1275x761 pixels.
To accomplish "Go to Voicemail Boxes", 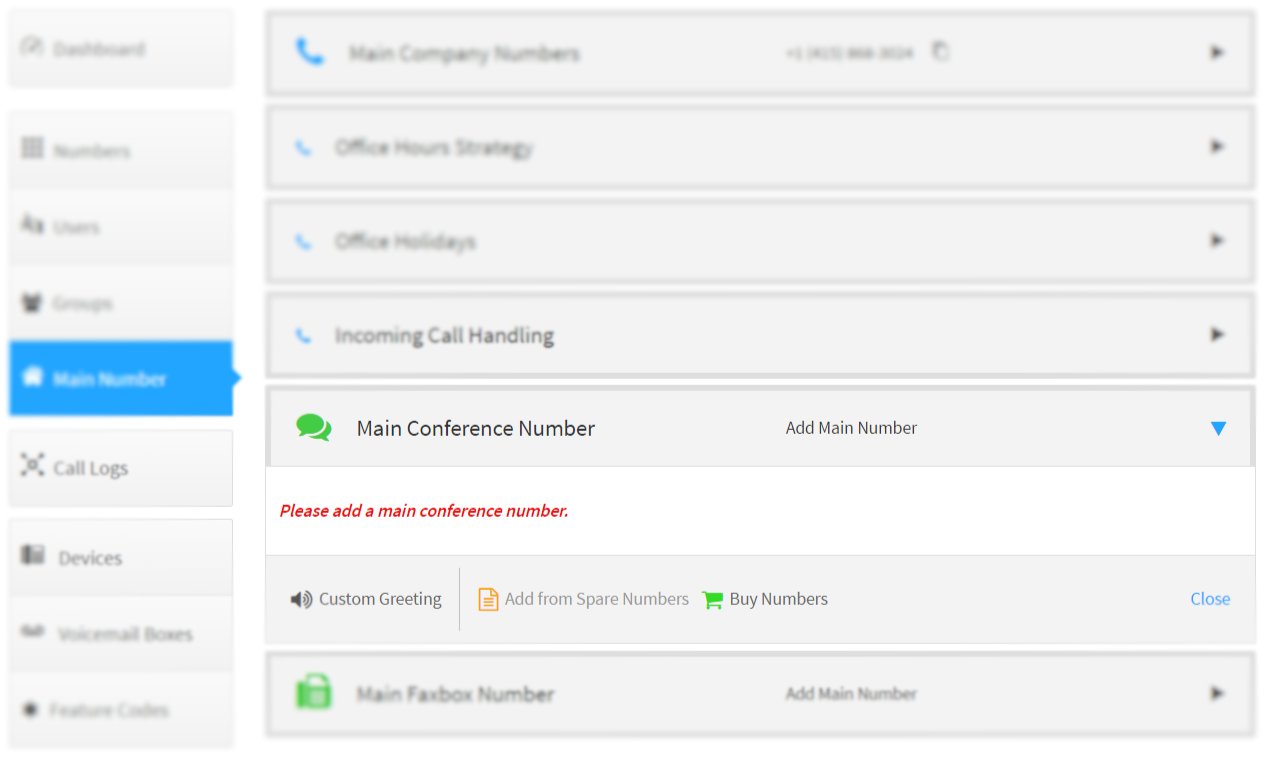I will 121,633.
